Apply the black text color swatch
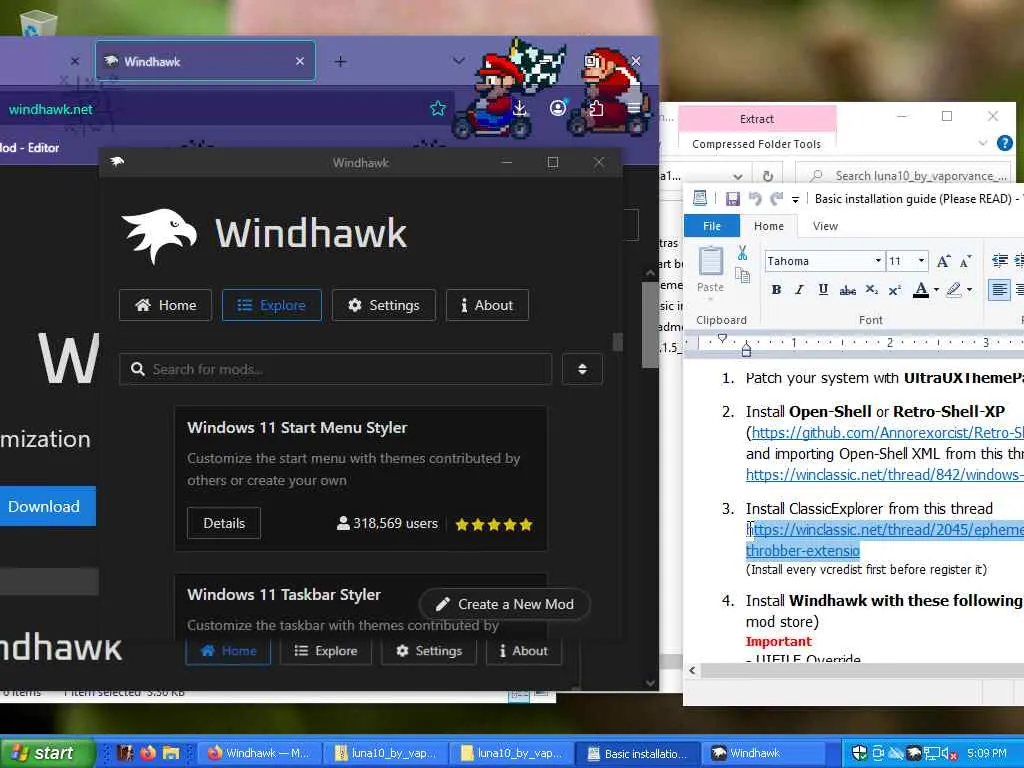This screenshot has height=768, width=1024. 921,289
